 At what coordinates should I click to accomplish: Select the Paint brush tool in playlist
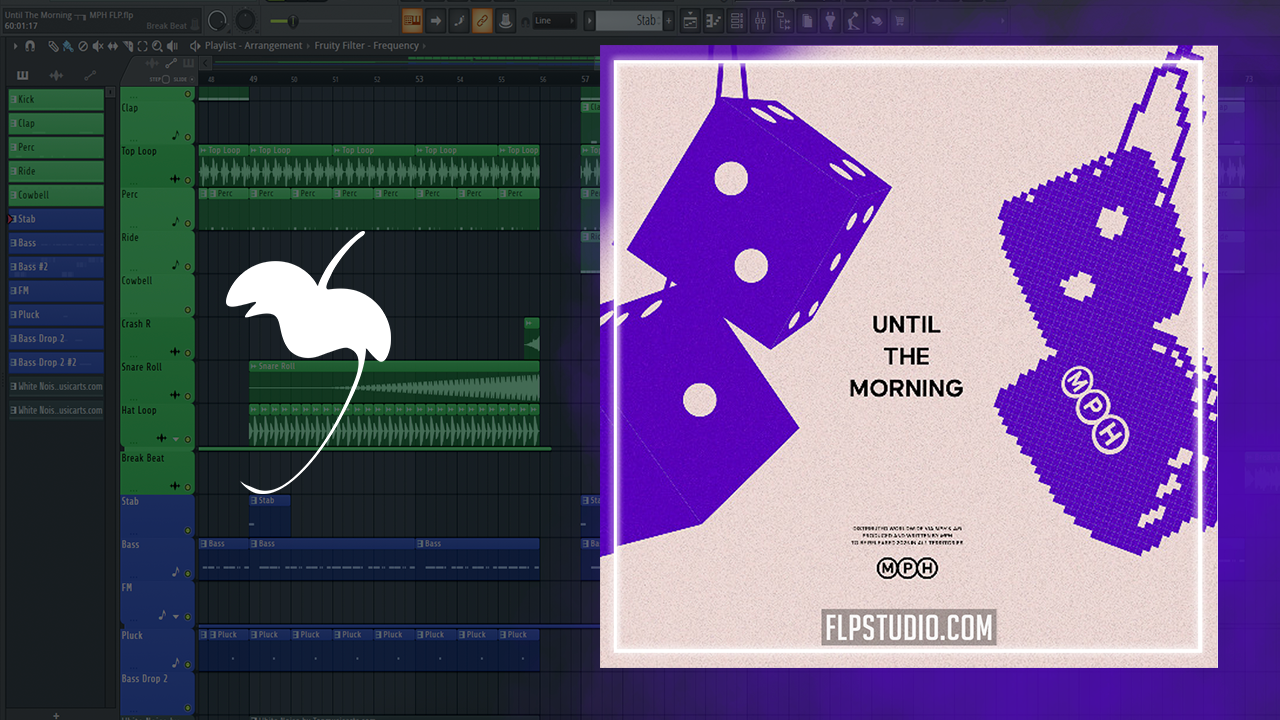point(68,46)
